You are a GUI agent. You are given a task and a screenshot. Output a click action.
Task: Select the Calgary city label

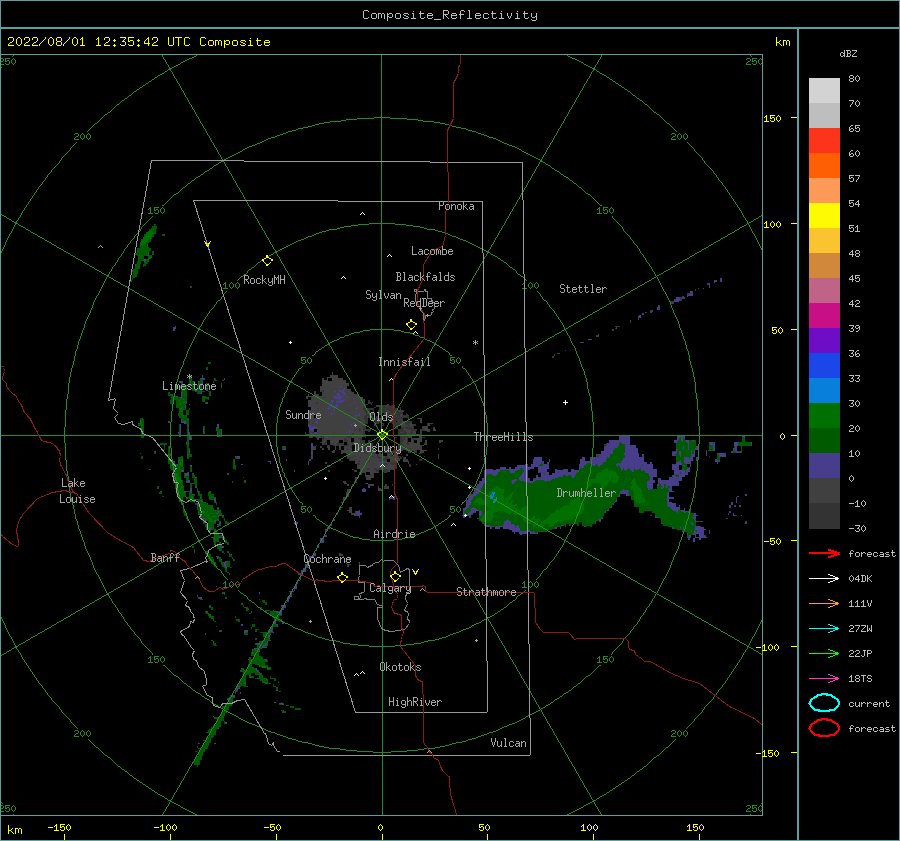pos(390,588)
